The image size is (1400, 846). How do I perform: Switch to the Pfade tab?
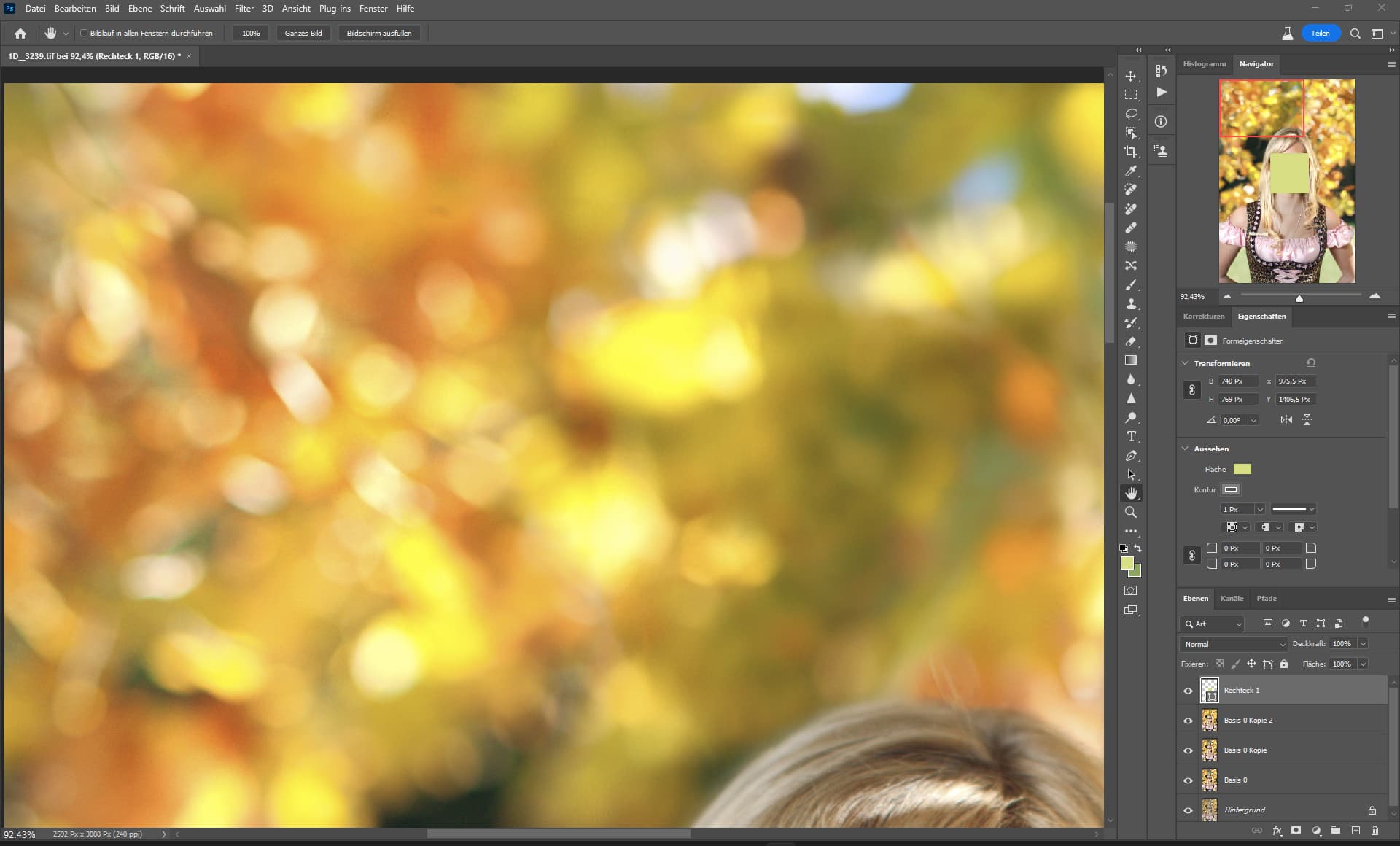pyautogui.click(x=1267, y=599)
